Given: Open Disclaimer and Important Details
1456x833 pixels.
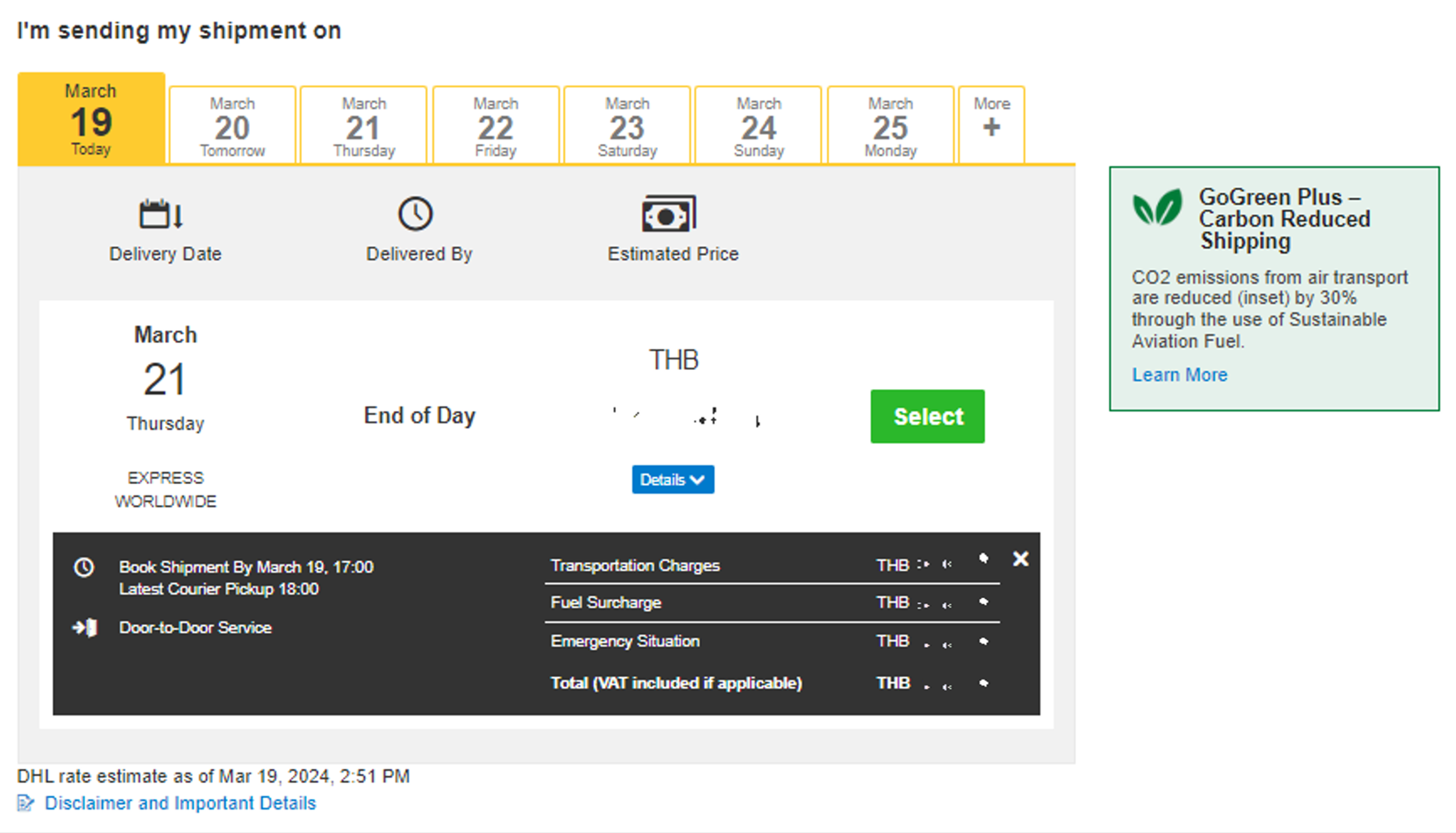Looking at the screenshot, I should [x=179, y=802].
